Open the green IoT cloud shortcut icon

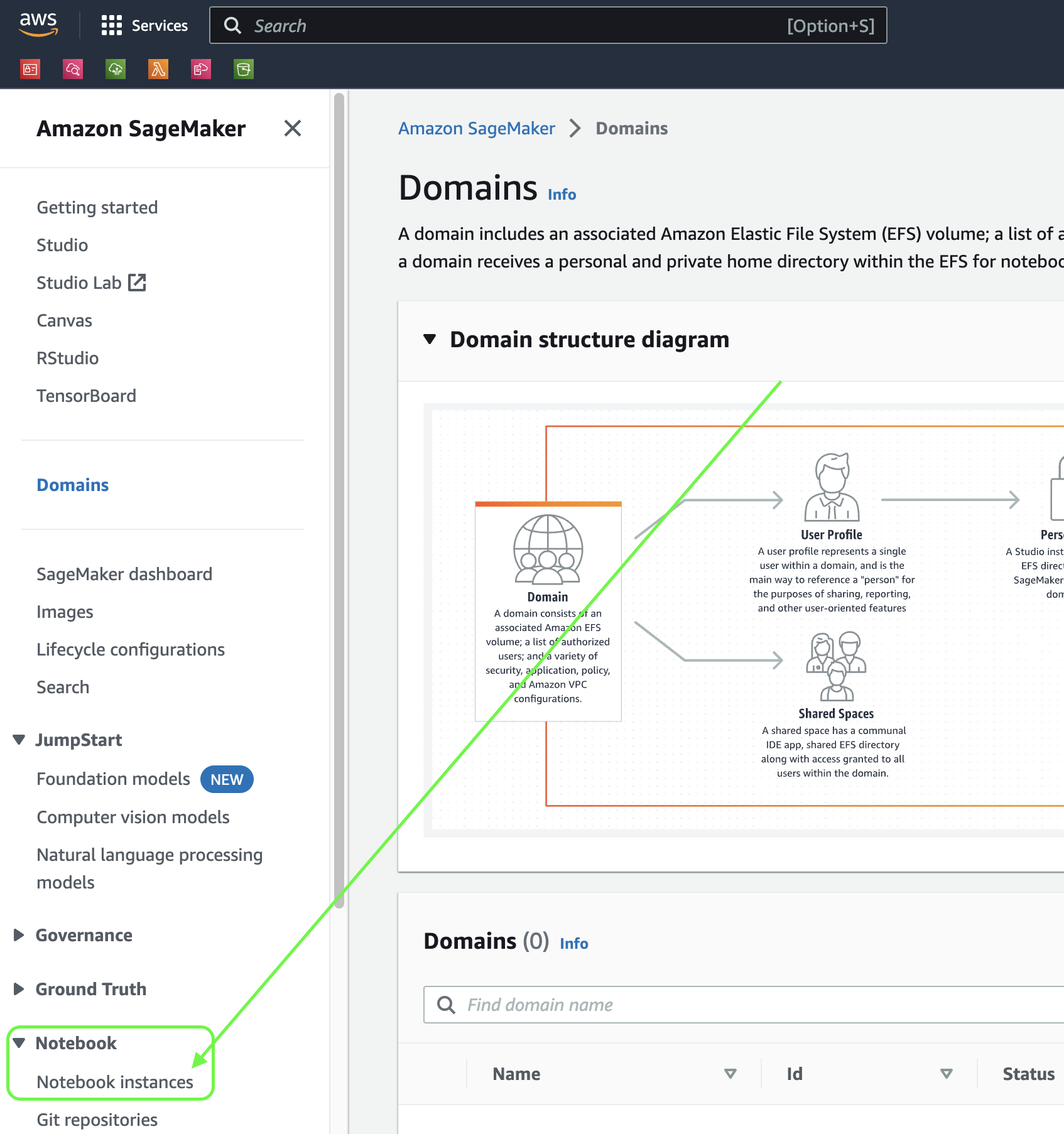[x=116, y=69]
